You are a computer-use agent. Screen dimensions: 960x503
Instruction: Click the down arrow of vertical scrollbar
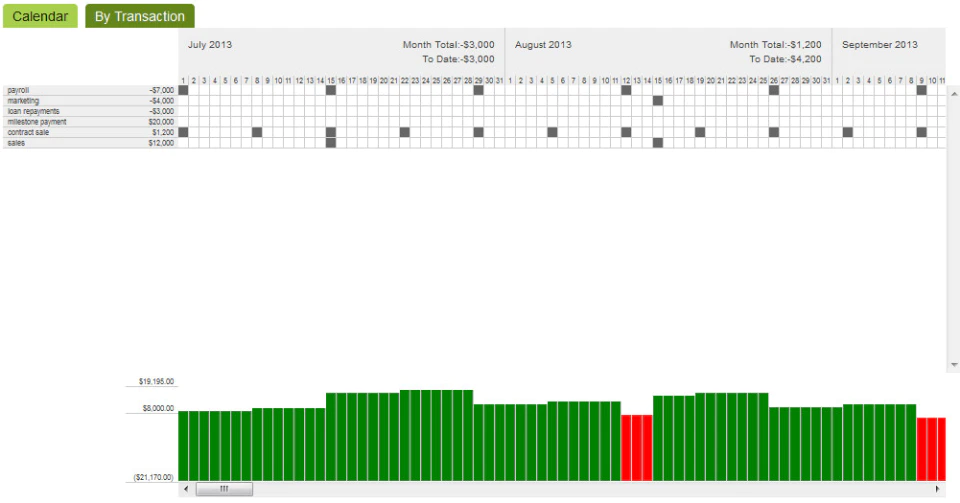[x=954, y=365]
